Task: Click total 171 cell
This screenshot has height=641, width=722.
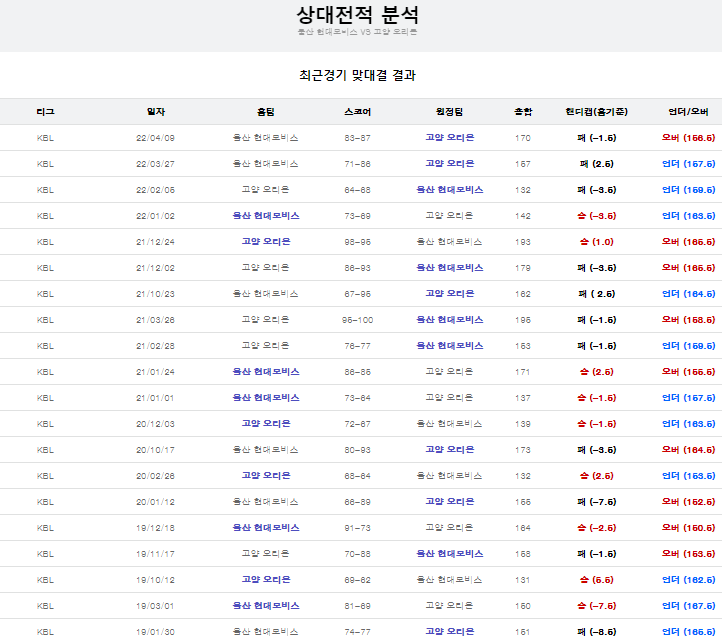Action: pos(523,372)
